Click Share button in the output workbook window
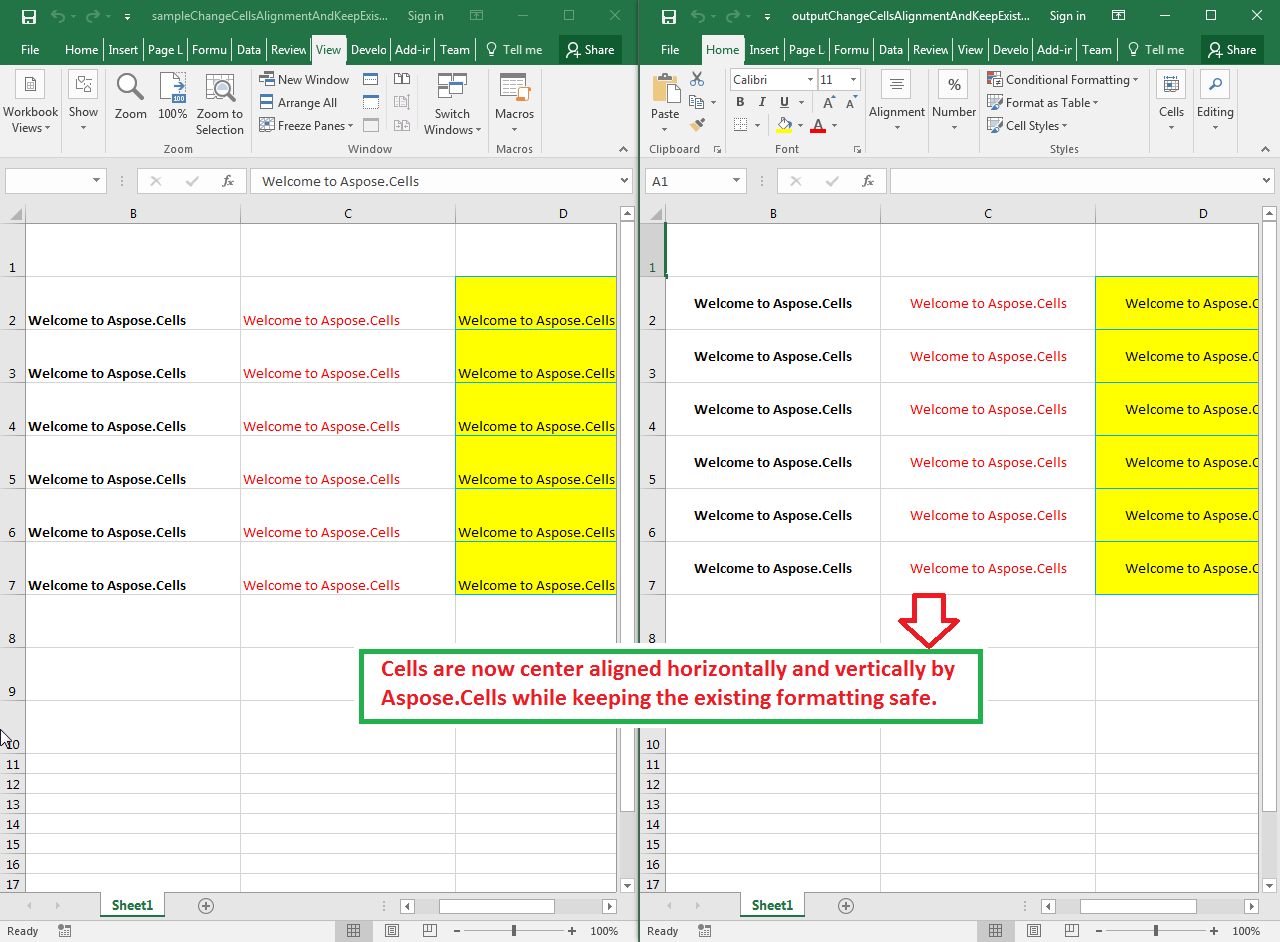This screenshot has height=942, width=1280. coord(1231,50)
